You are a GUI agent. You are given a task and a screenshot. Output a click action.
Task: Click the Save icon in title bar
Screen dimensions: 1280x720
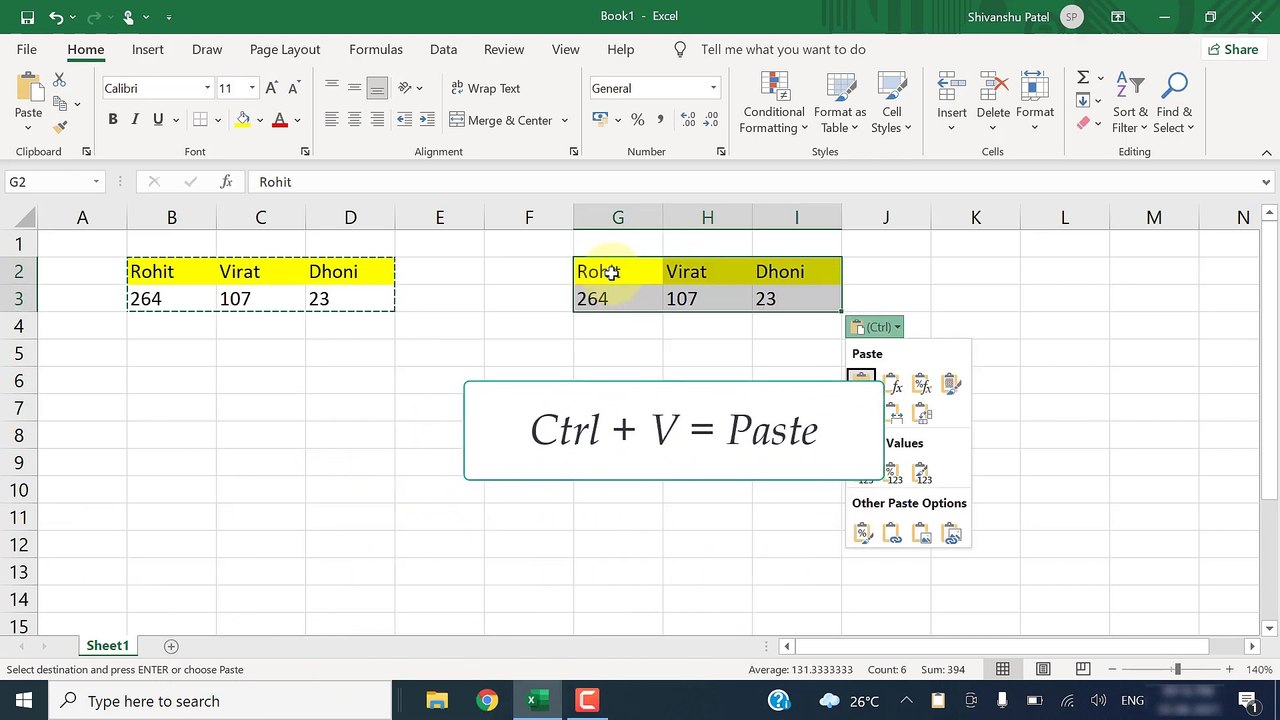click(x=27, y=17)
